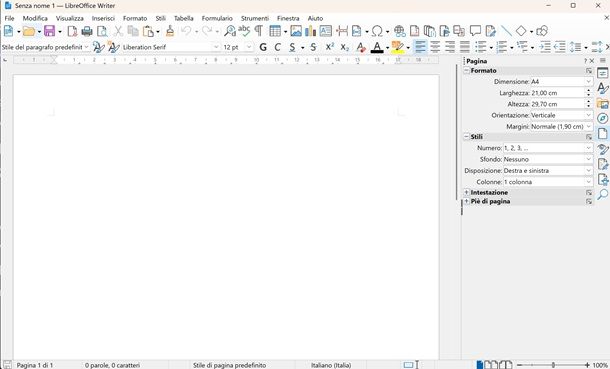Open the Strumenti menu
Image resolution: width=610 pixels, height=369 pixels.
[255, 18]
